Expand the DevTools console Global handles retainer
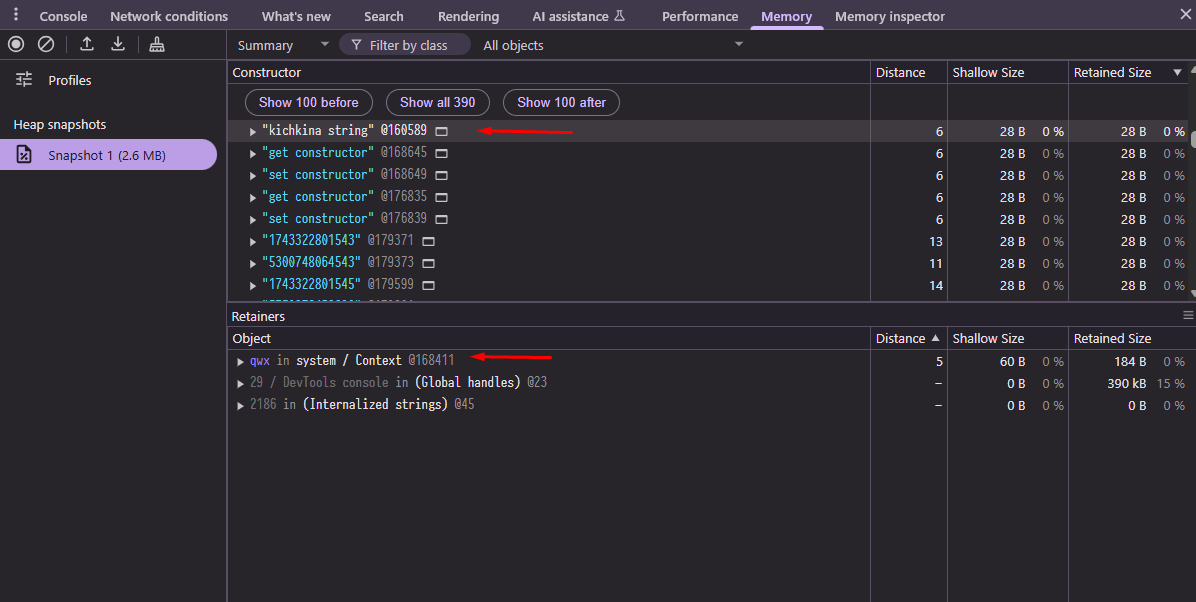1196x602 pixels. [240, 383]
